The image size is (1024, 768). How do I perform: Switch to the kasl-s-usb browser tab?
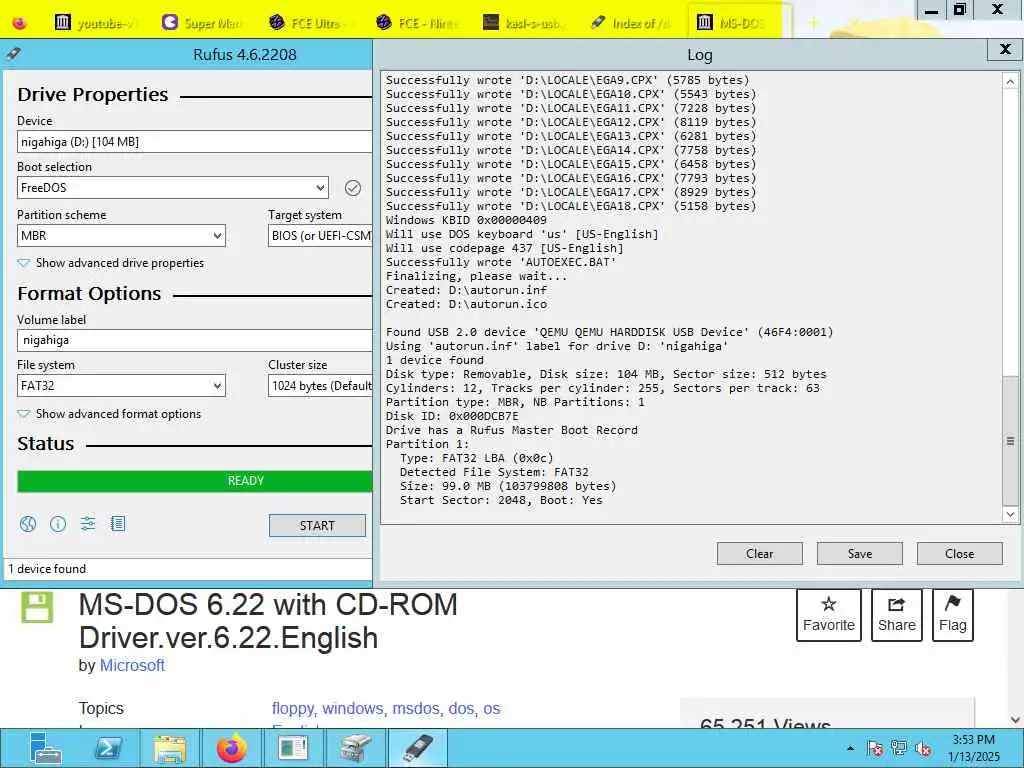click(x=522, y=23)
